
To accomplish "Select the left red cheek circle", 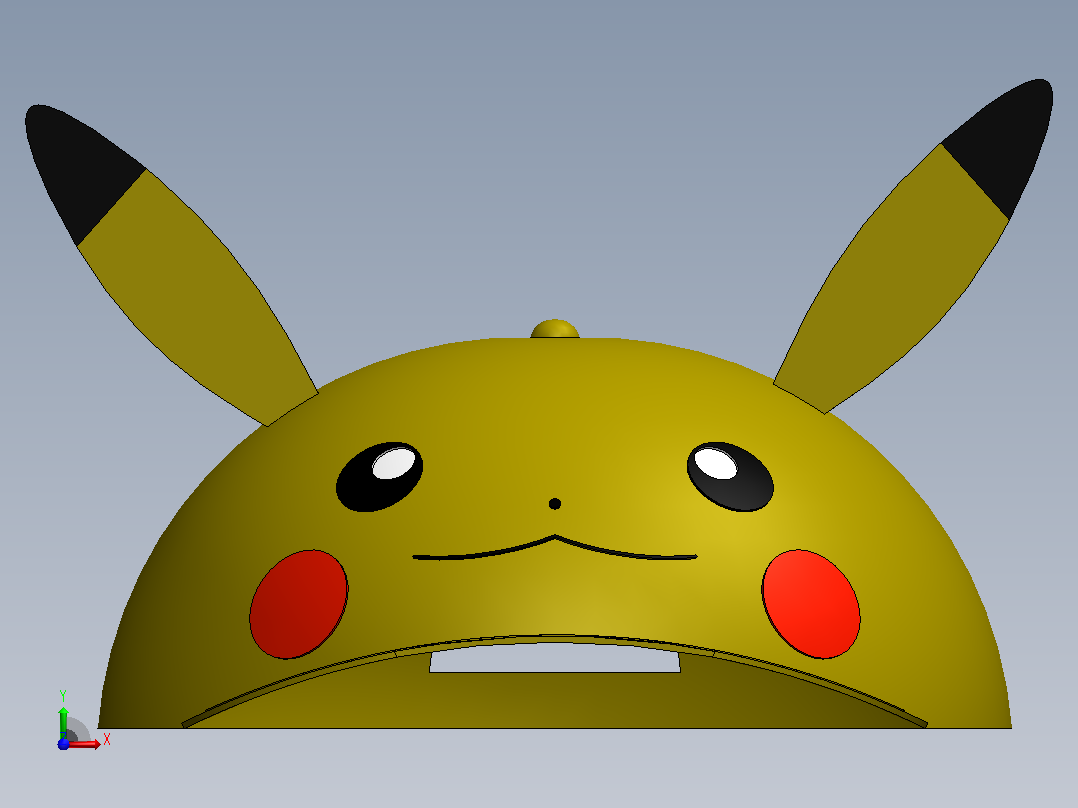I will point(298,604).
